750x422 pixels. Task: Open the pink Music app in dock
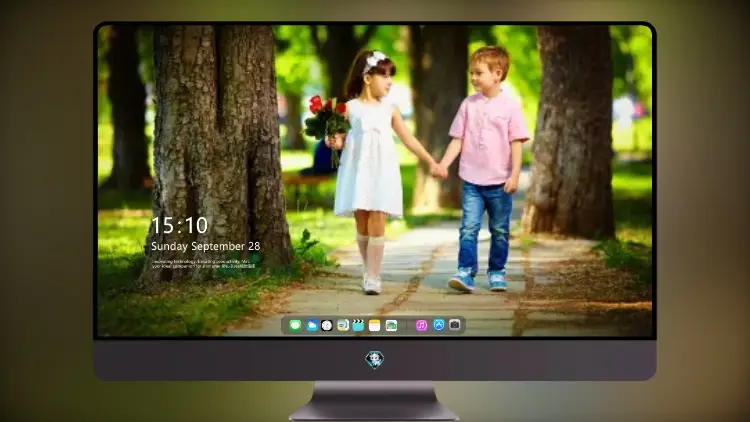(x=421, y=325)
